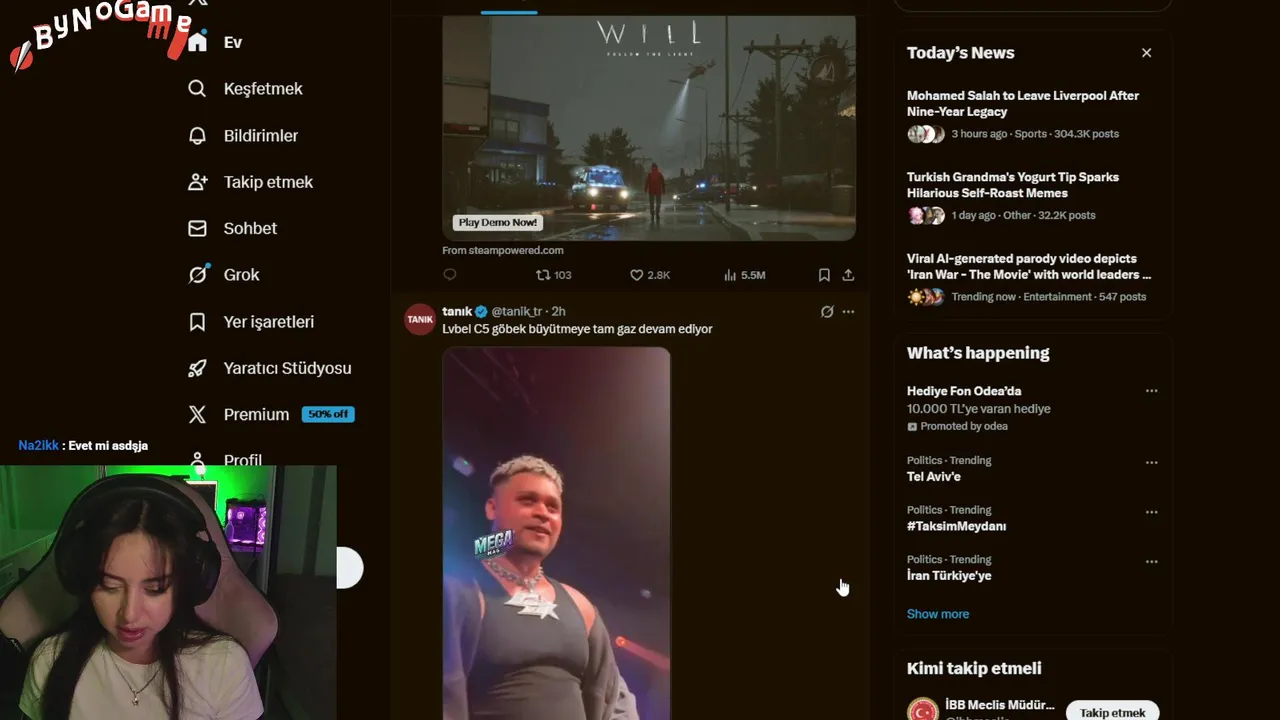Open the Yer işaretleri bookmark icon

pyautogui.click(x=197, y=322)
